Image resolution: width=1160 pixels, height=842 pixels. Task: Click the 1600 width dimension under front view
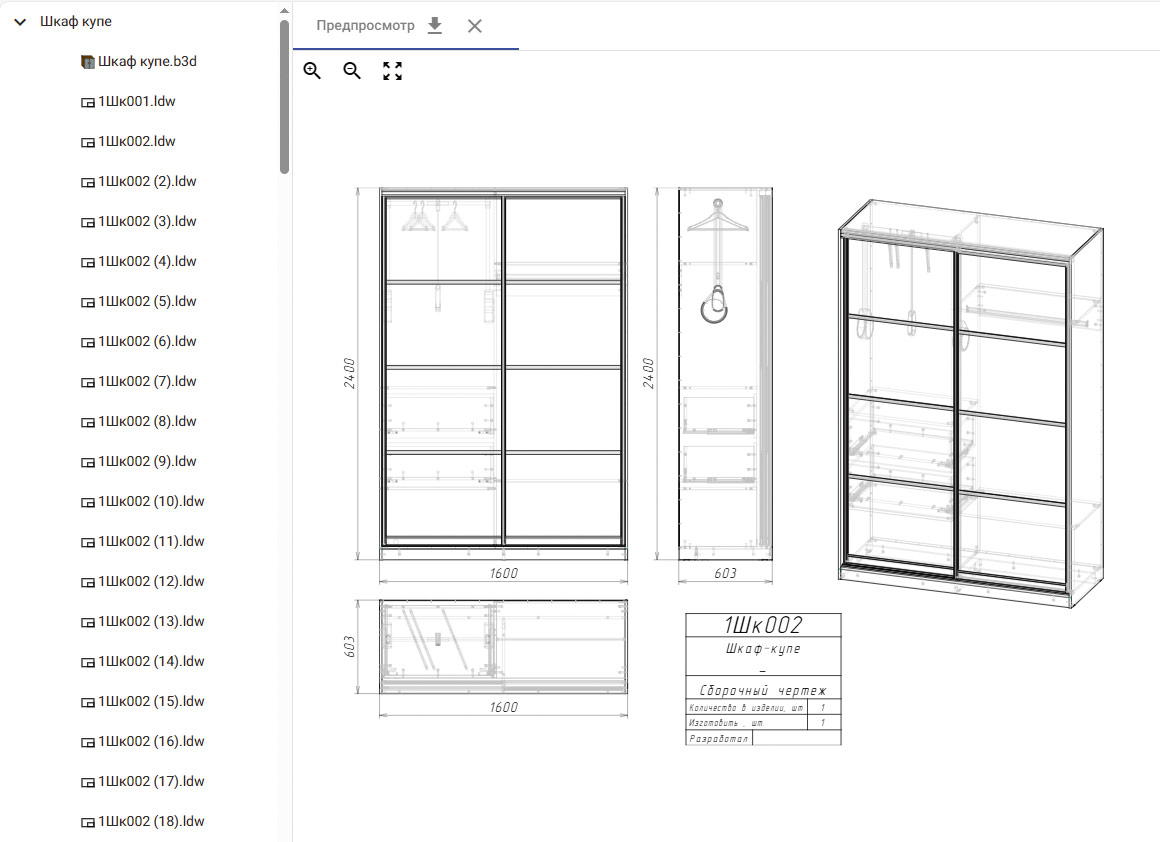tap(503, 573)
